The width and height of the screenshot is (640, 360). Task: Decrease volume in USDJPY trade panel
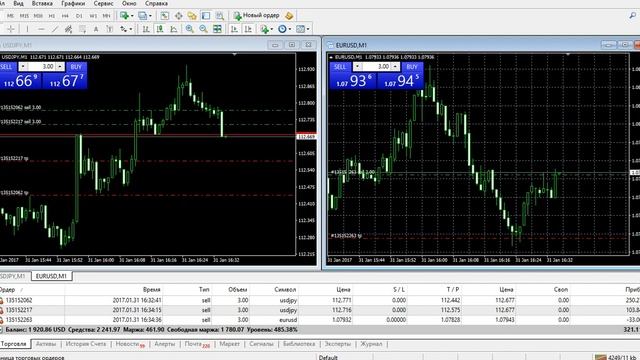point(23,67)
